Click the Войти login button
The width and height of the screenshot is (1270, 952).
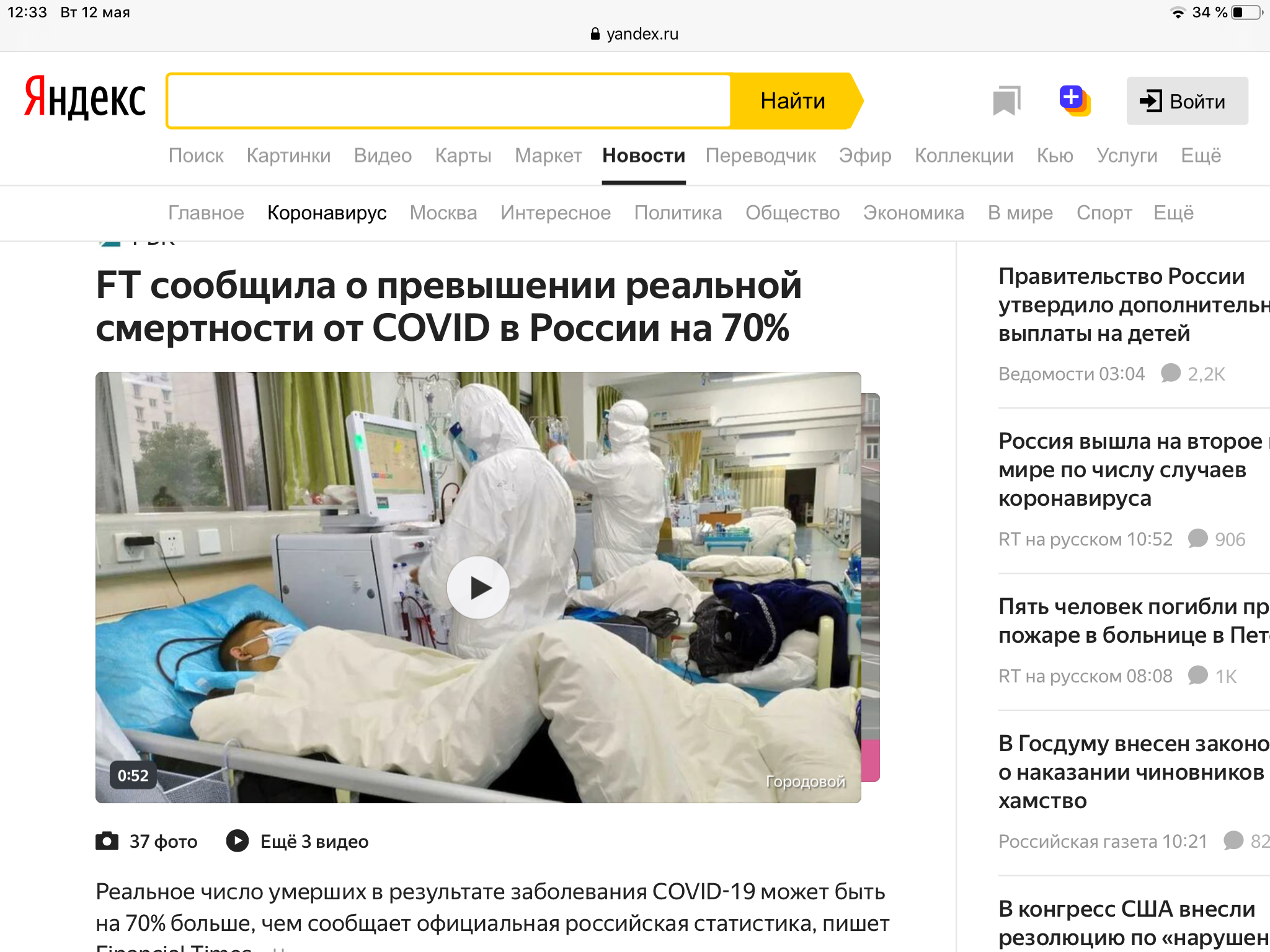tap(1187, 101)
